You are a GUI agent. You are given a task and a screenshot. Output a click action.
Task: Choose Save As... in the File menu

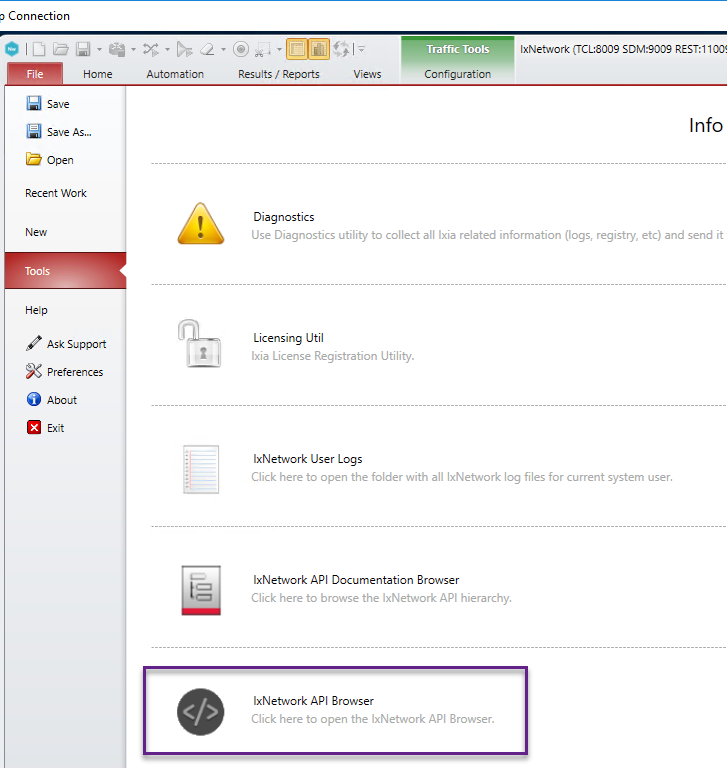pos(59,132)
